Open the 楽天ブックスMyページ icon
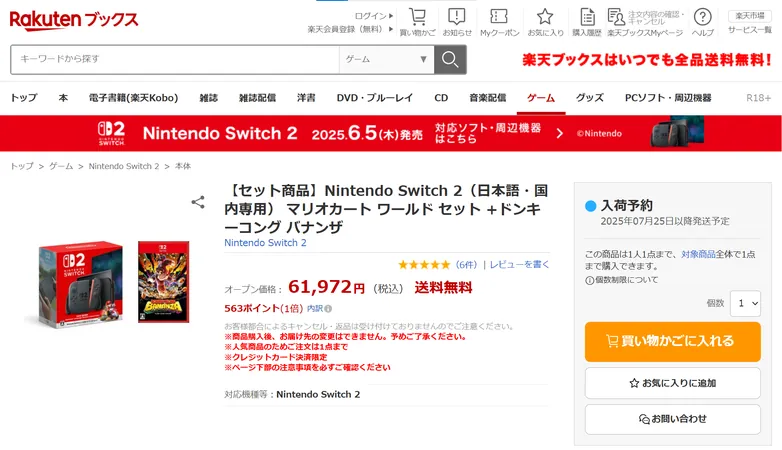This screenshot has width=782, height=450. pyautogui.click(x=616, y=17)
